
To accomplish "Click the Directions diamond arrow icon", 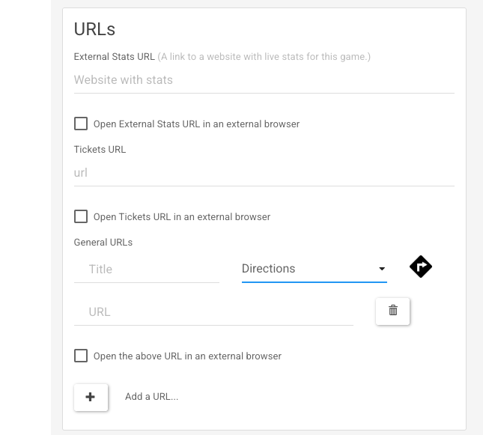I will [421, 267].
